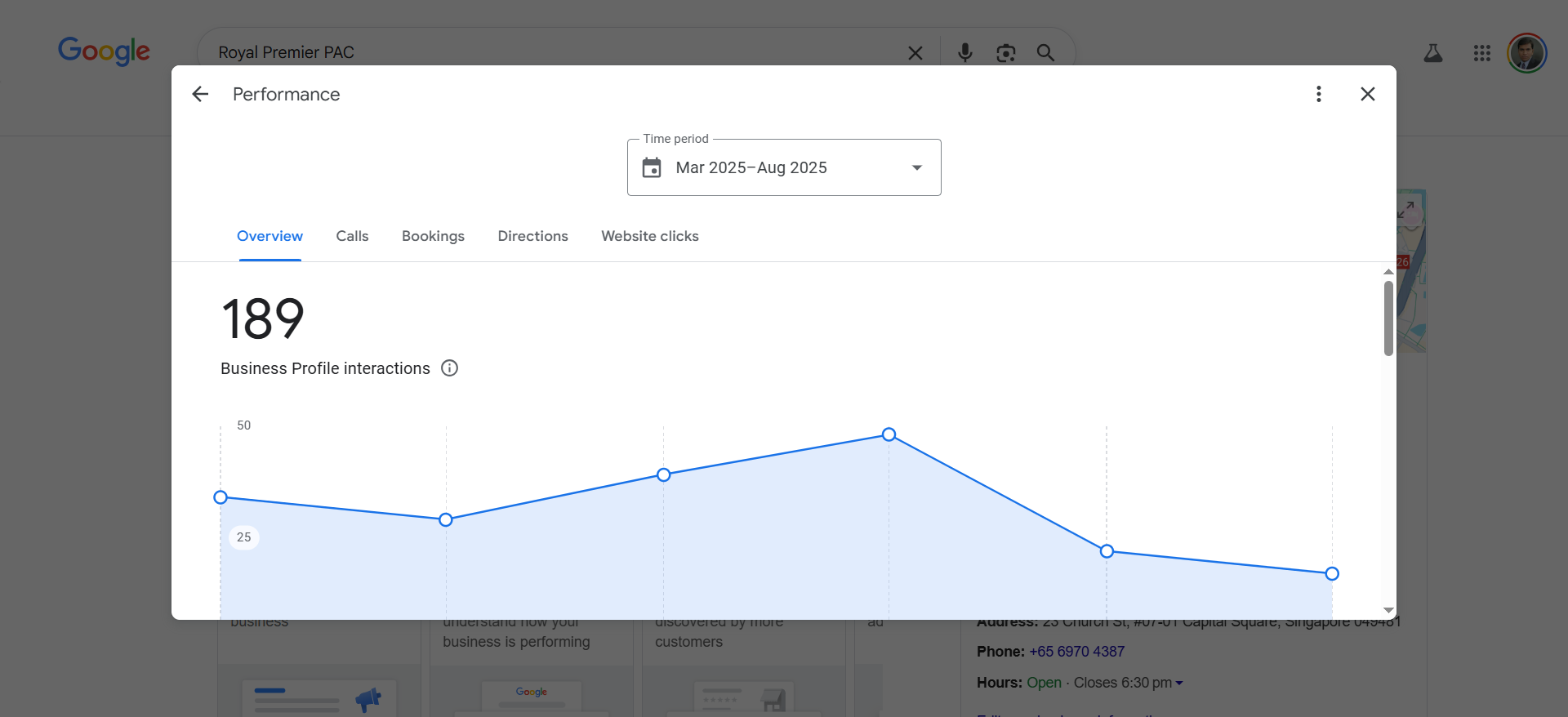
Task: Expand business hours next to Closes 6:30 pm
Action: click(x=1178, y=683)
